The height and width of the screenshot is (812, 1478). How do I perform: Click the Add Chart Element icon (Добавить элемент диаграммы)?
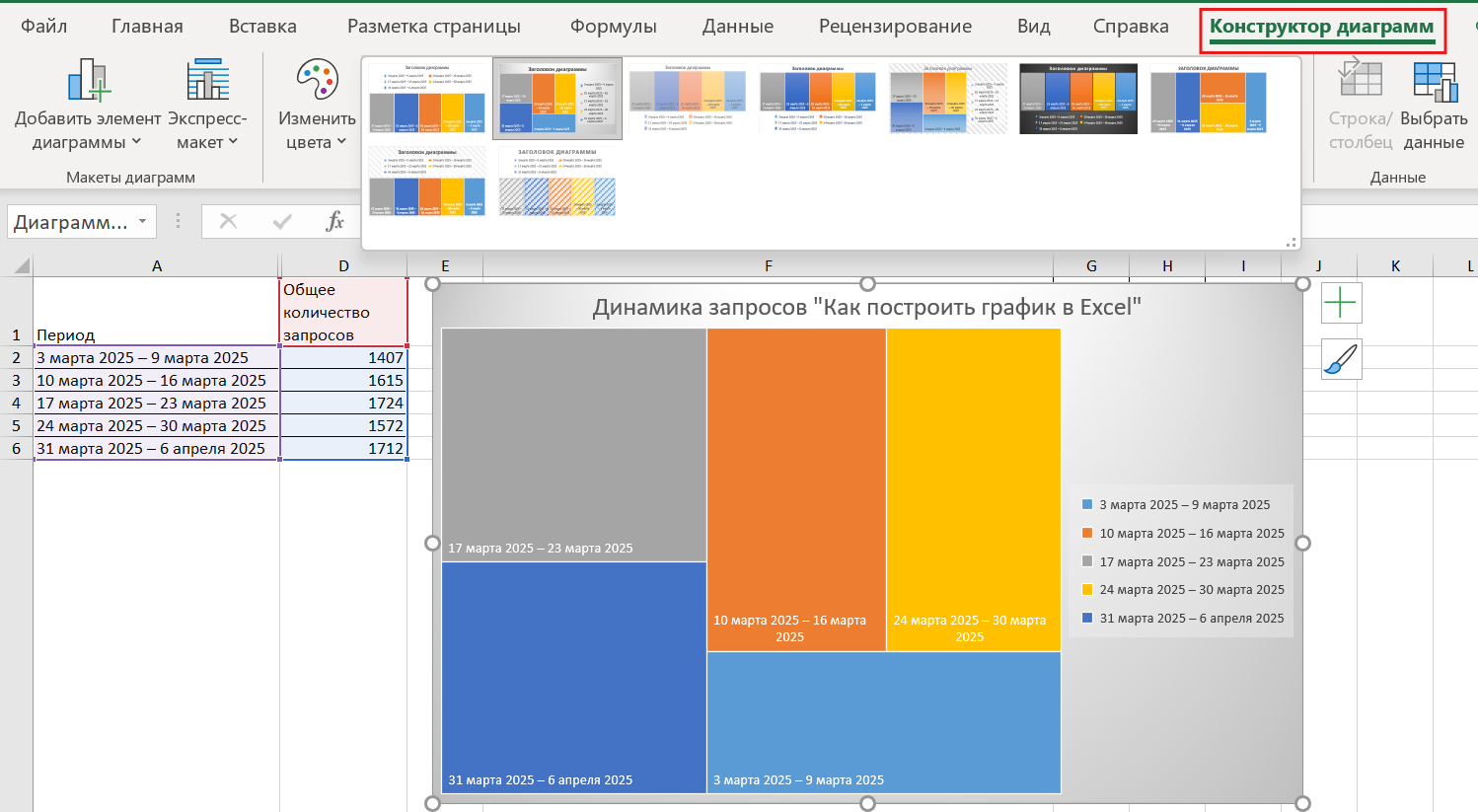[88, 81]
